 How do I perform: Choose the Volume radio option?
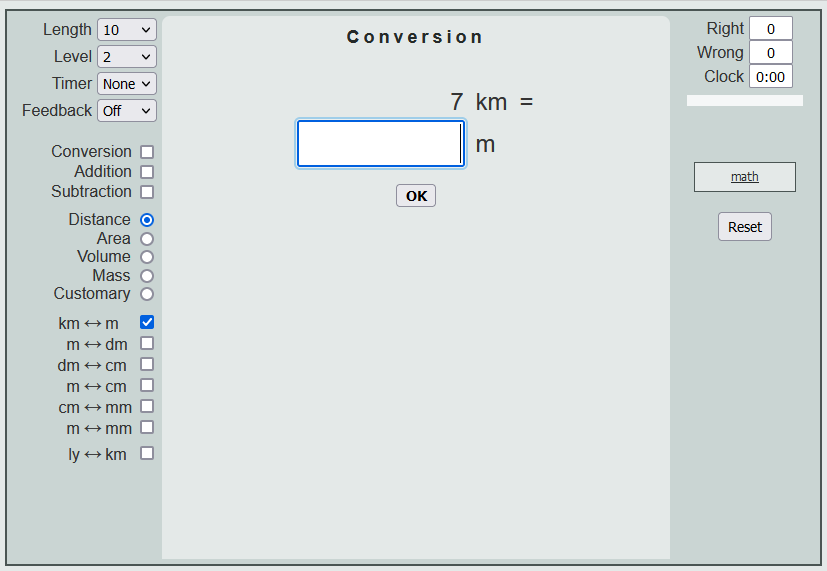147,257
